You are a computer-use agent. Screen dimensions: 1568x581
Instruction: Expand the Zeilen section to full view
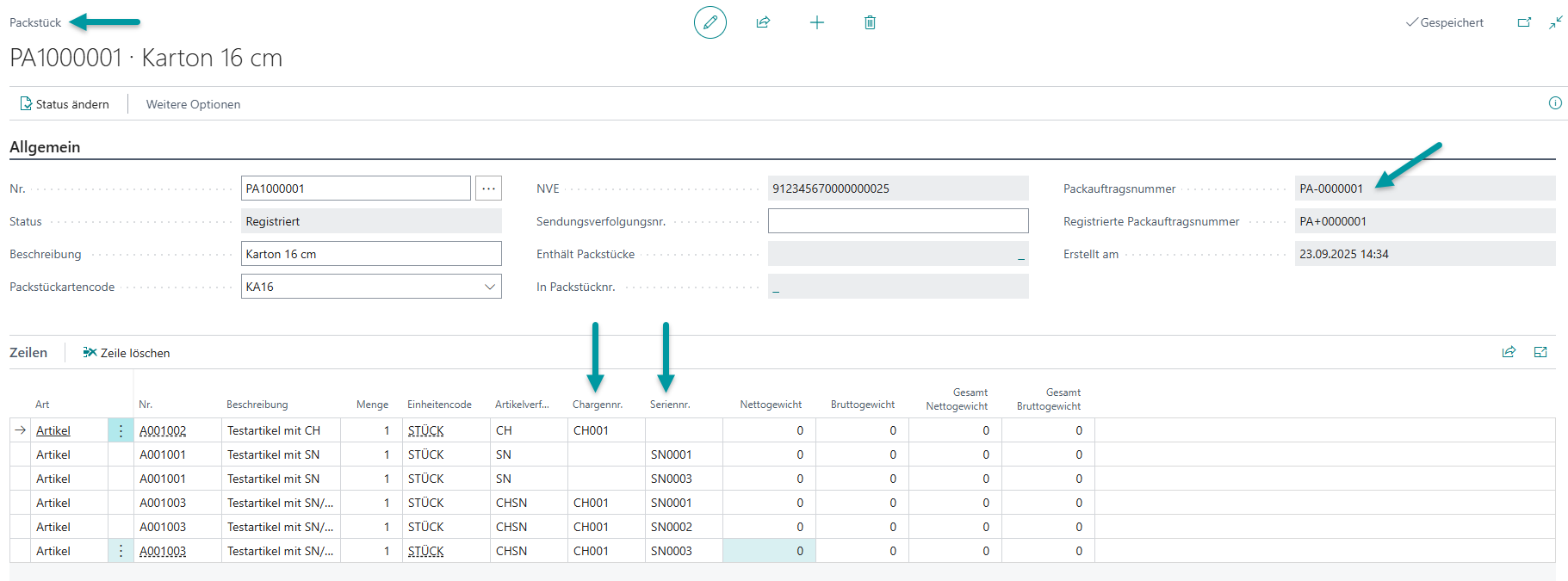point(1540,352)
